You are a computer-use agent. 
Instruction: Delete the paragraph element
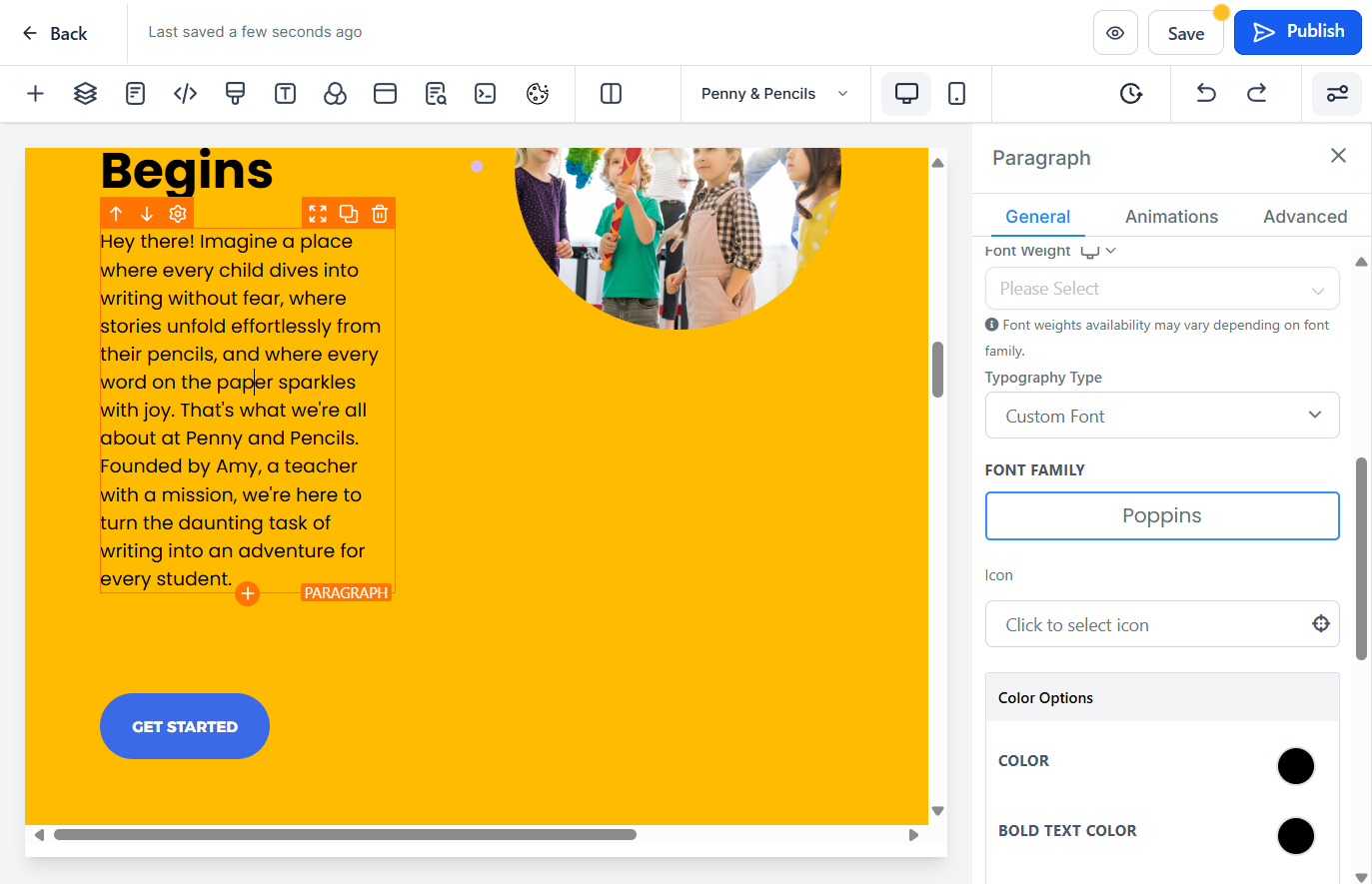pos(380,214)
